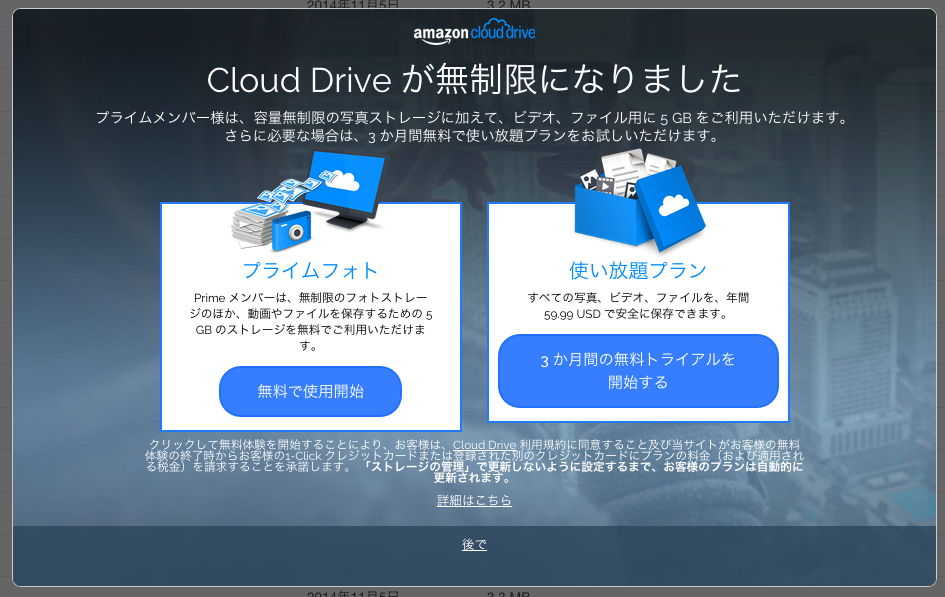Click the blue box of files illustration
The width and height of the screenshot is (945, 597).
639,201
